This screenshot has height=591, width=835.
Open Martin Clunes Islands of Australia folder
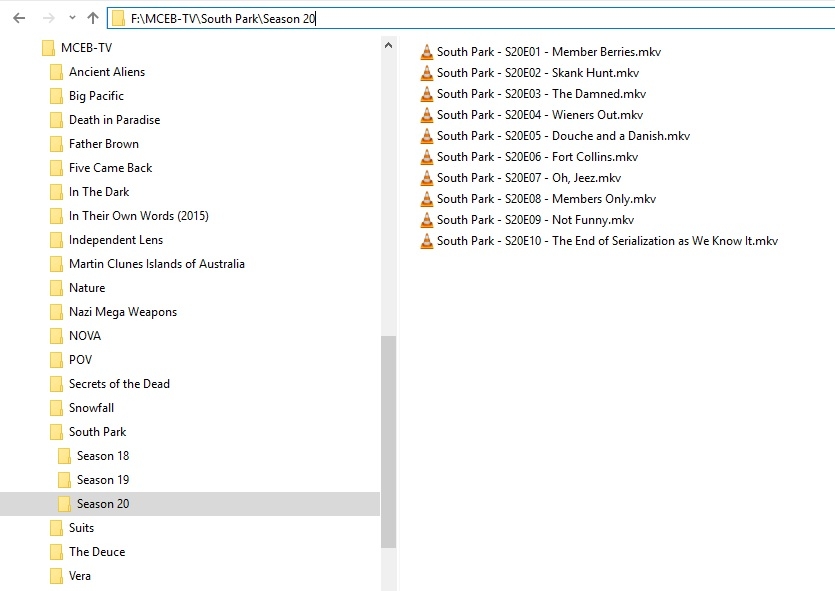[x=157, y=264]
